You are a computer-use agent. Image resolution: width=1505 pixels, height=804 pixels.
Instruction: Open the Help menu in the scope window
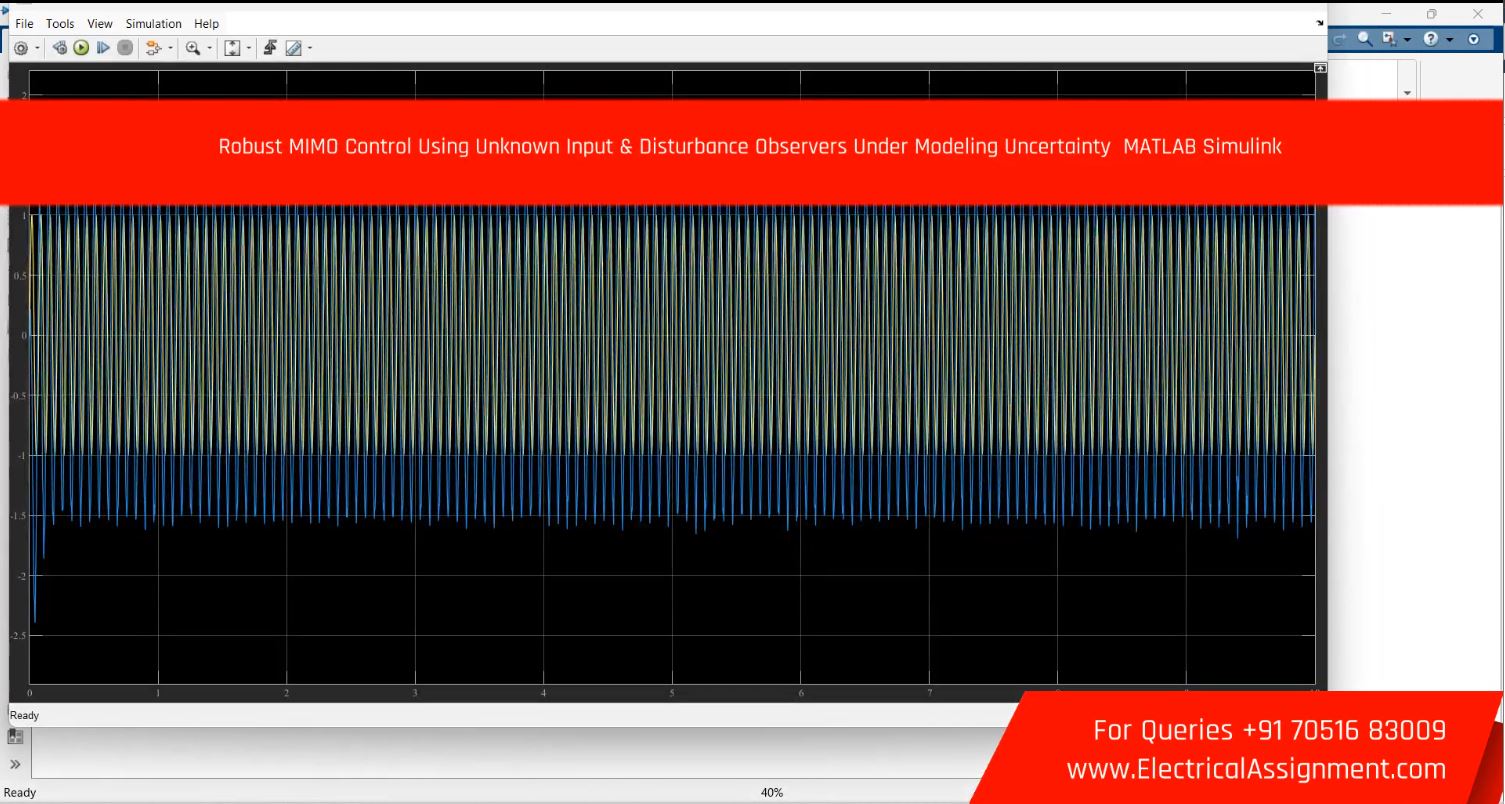tap(206, 24)
